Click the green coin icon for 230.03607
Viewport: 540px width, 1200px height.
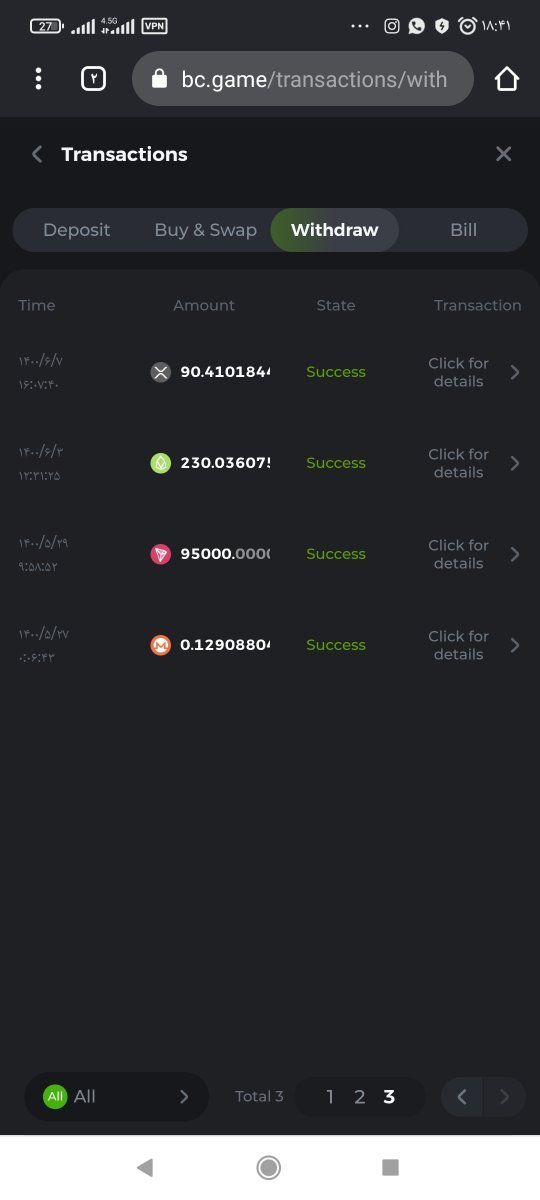[161, 463]
